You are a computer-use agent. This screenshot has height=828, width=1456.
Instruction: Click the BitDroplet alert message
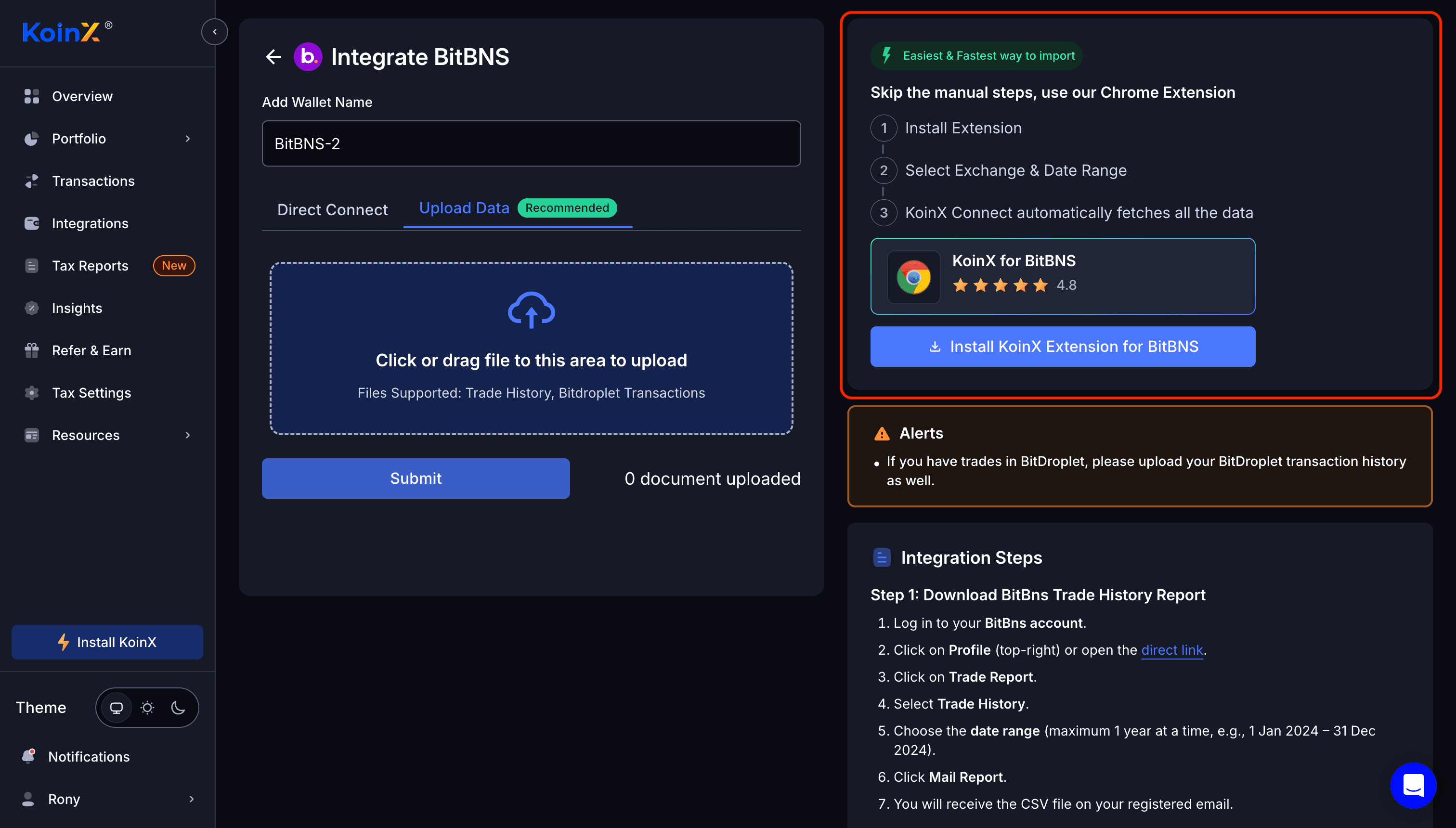tap(1146, 471)
